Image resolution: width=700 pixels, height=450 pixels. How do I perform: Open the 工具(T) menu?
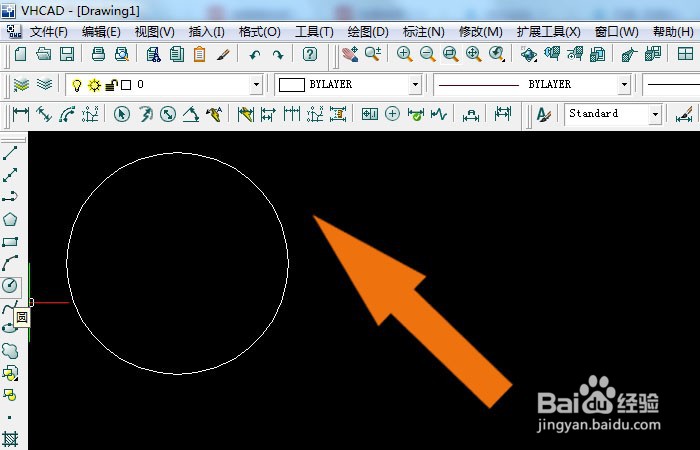coord(314,32)
